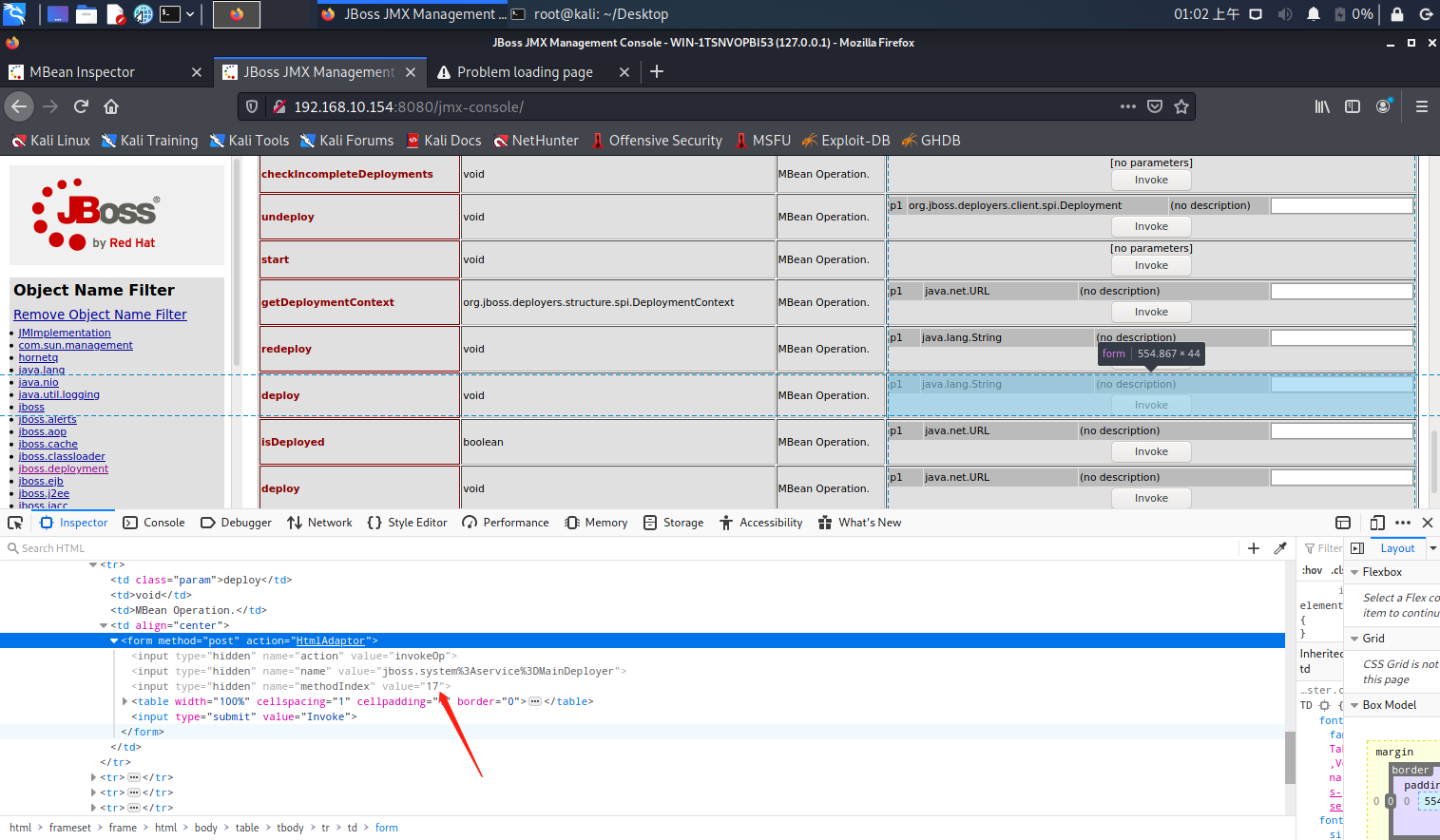Click the Kali dragon applications menu icon
Image resolution: width=1440 pixels, height=840 pixels.
point(14,13)
